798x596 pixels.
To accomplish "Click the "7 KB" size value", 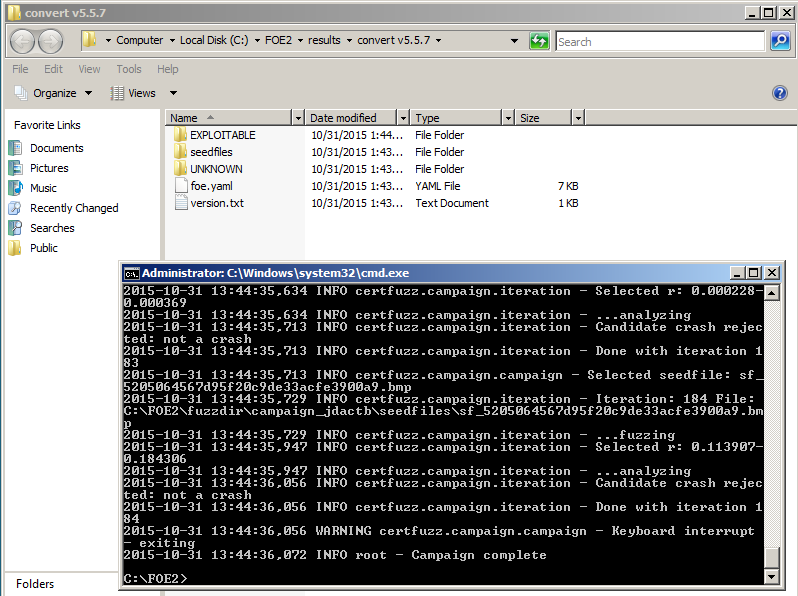I will tap(568, 186).
